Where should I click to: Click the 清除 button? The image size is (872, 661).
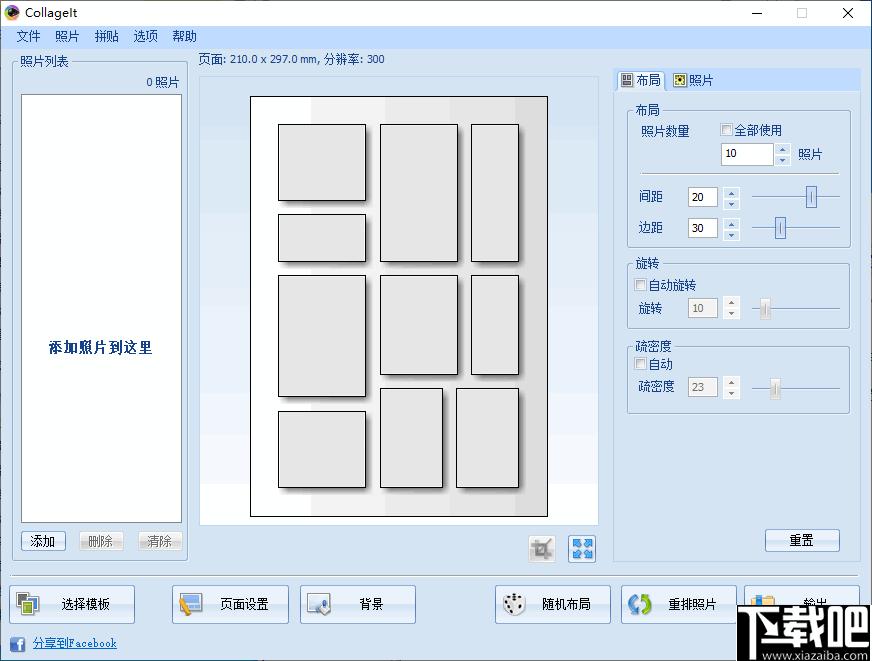[160, 541]
